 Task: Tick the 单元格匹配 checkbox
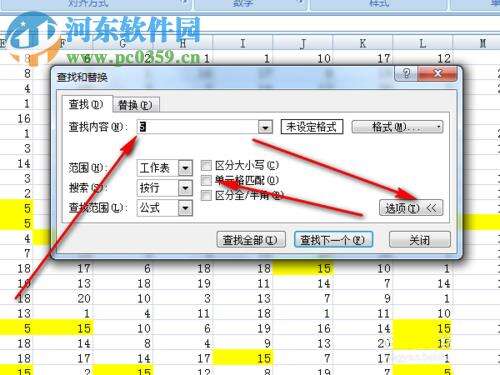[206, 180]
